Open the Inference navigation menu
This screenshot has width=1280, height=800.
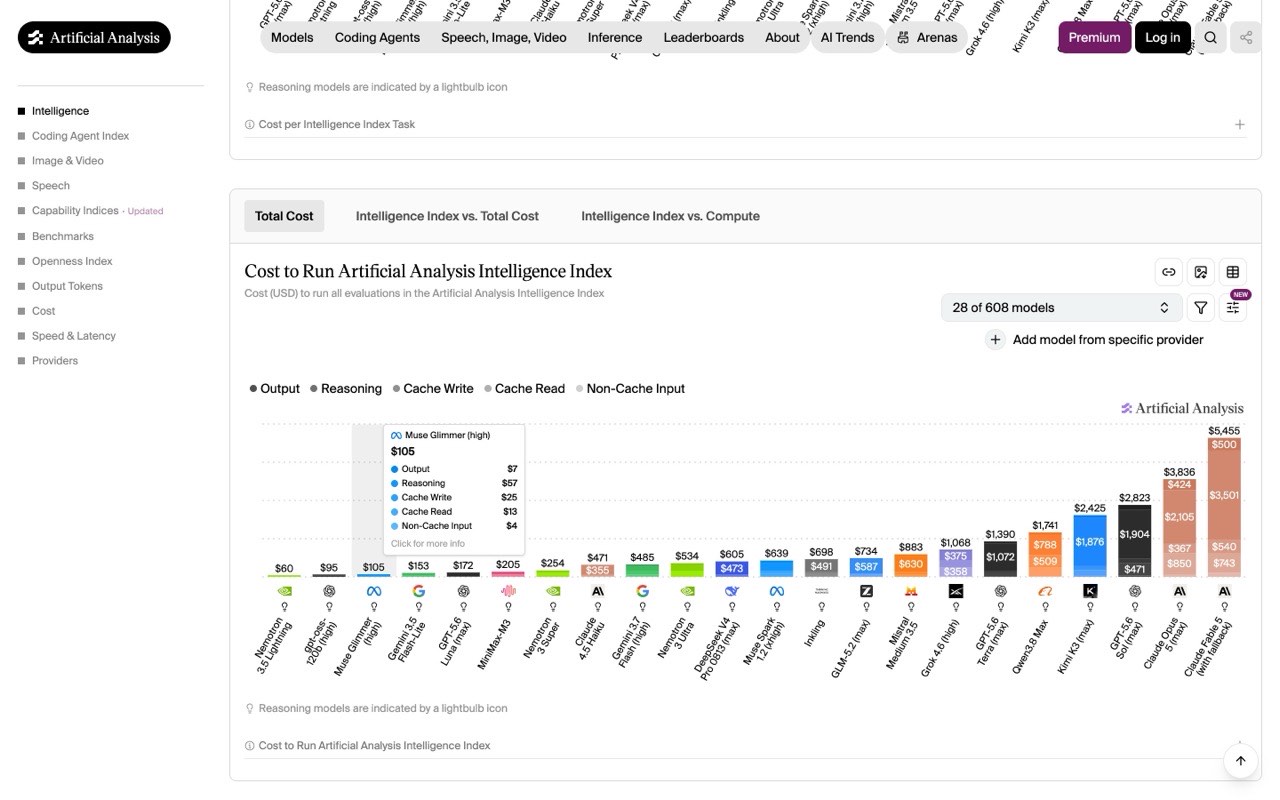click(x=615, y=38)
